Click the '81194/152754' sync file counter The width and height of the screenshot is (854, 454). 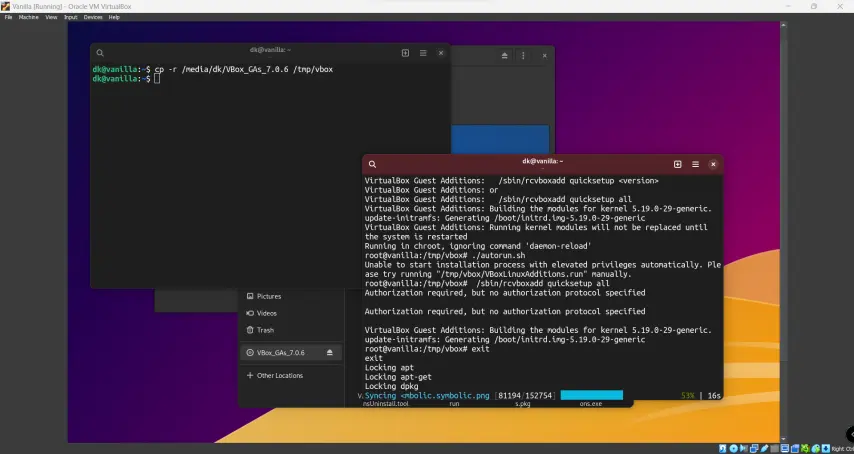pyautogui.click(x=526, y=396)
